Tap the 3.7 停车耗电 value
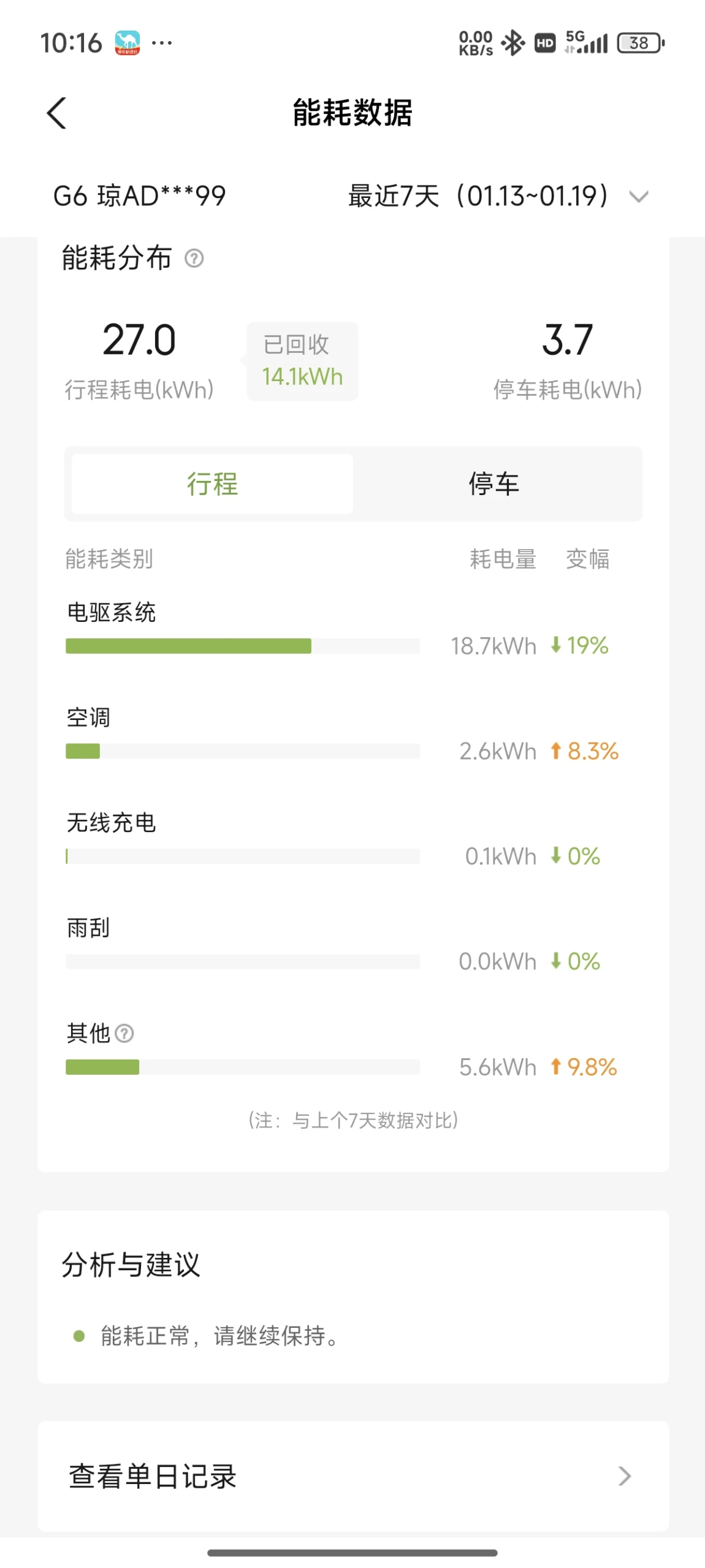The height and width of the screenshot is (1568, 705). pyautogui.click(x=567, y=340)
